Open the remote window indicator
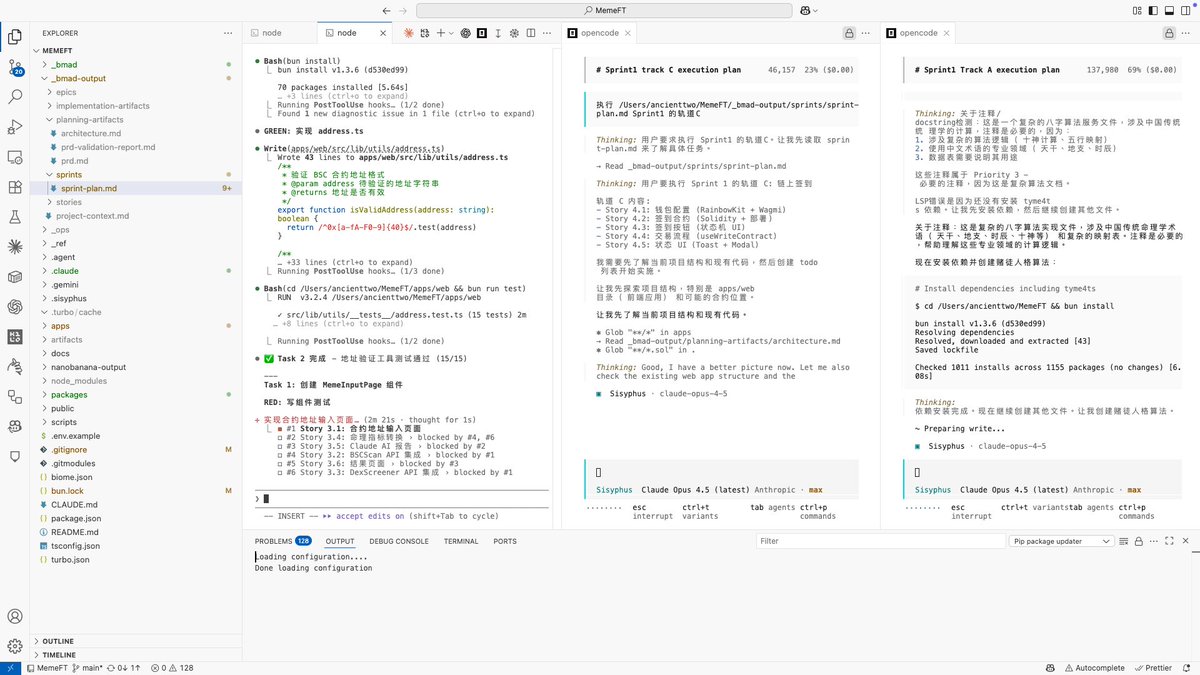1200x675 pixels. [9, 667]
